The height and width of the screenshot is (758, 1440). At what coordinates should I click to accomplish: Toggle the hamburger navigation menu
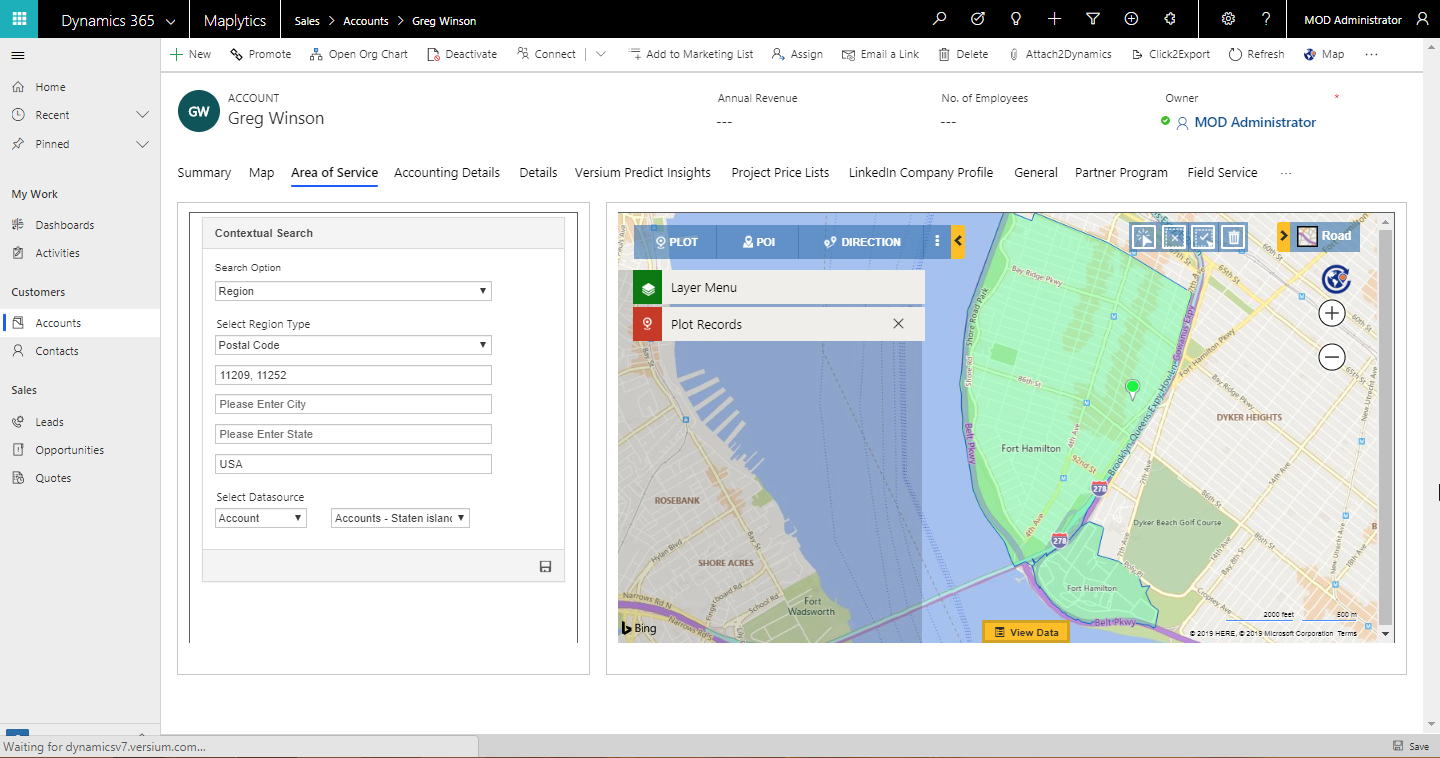point(18,55)
